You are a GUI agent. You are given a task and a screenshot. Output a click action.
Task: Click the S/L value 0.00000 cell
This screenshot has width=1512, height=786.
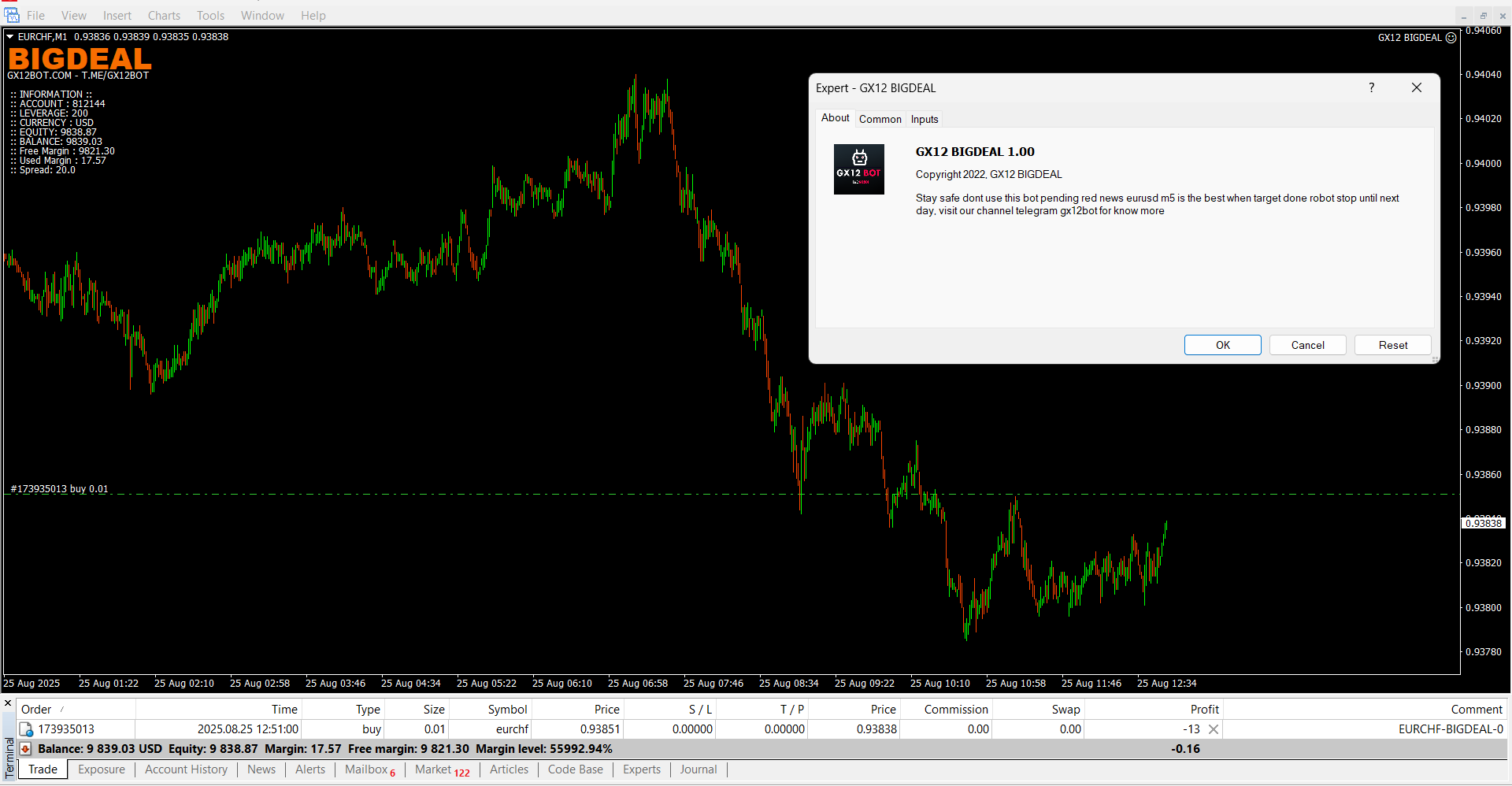tap(670, 729)
